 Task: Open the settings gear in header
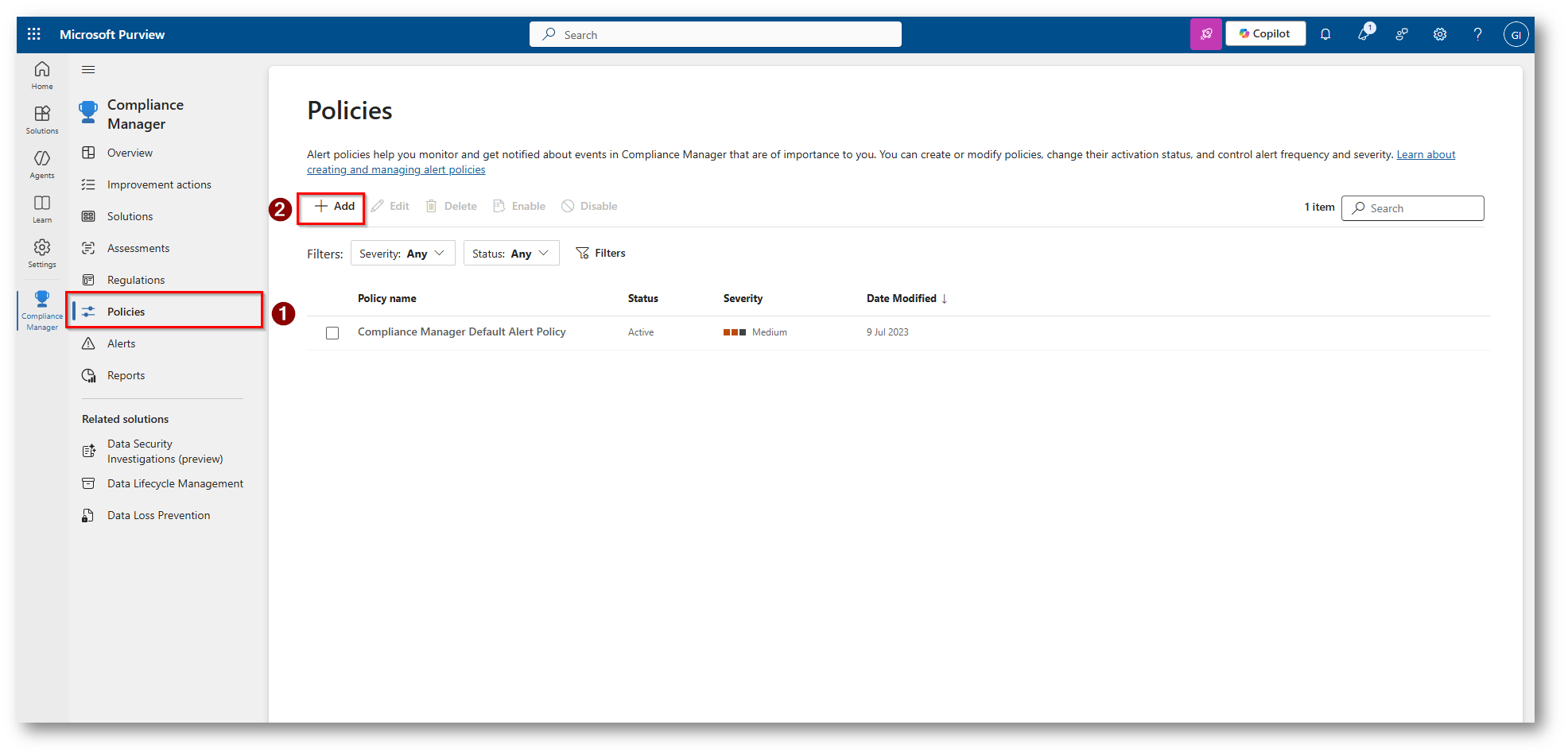coord(1440,34)
